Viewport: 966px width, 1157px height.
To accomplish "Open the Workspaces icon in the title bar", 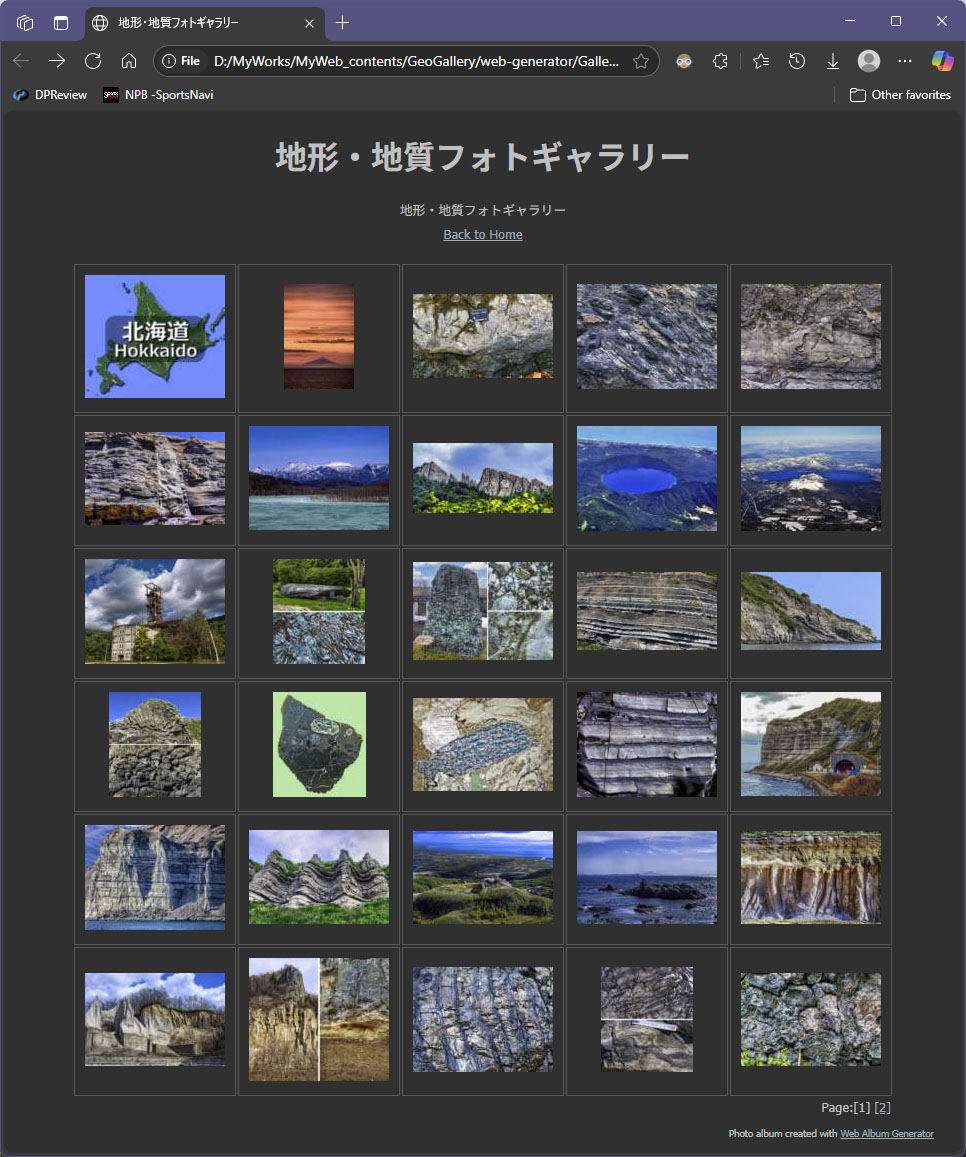I will point(25,23).
